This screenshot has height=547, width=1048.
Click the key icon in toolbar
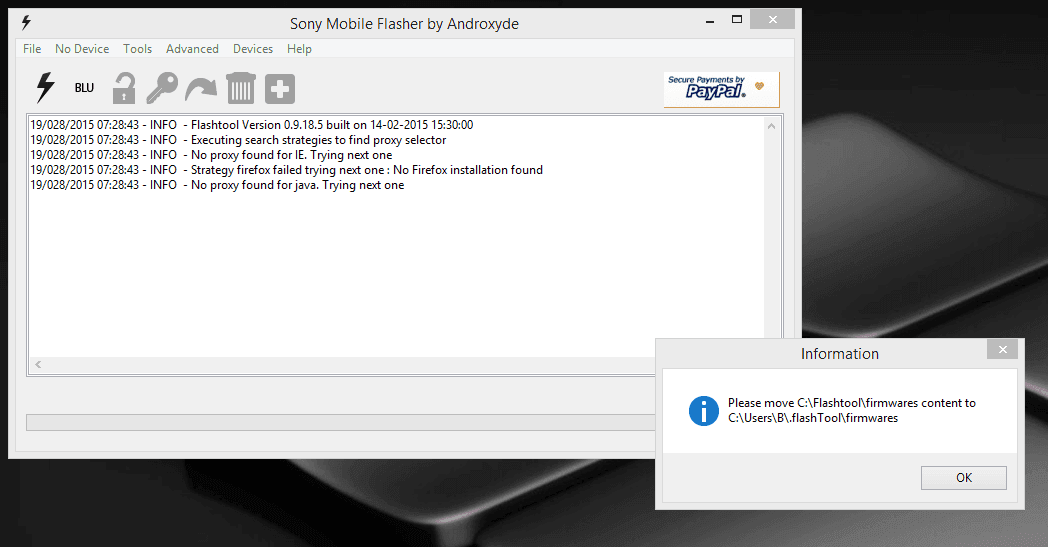tap(162, 88)
